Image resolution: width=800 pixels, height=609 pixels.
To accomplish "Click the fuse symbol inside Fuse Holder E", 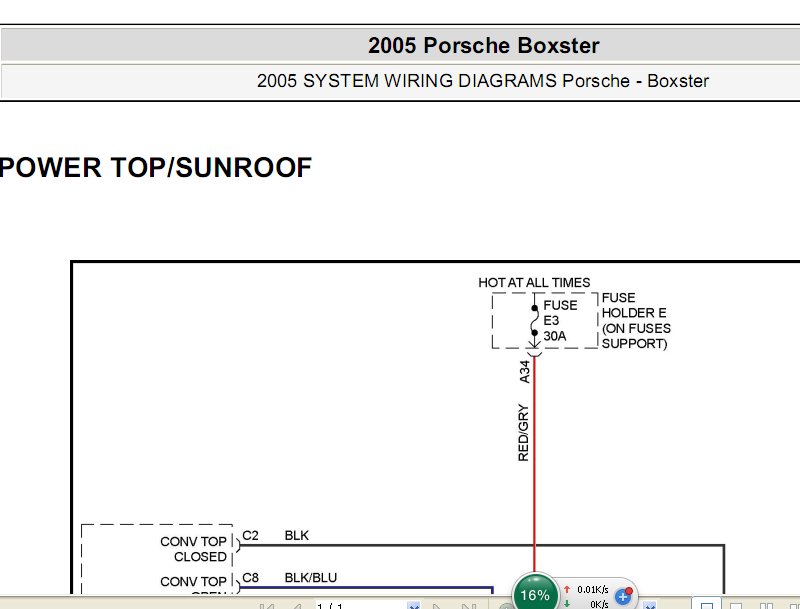I will click(x=534, y=320).
